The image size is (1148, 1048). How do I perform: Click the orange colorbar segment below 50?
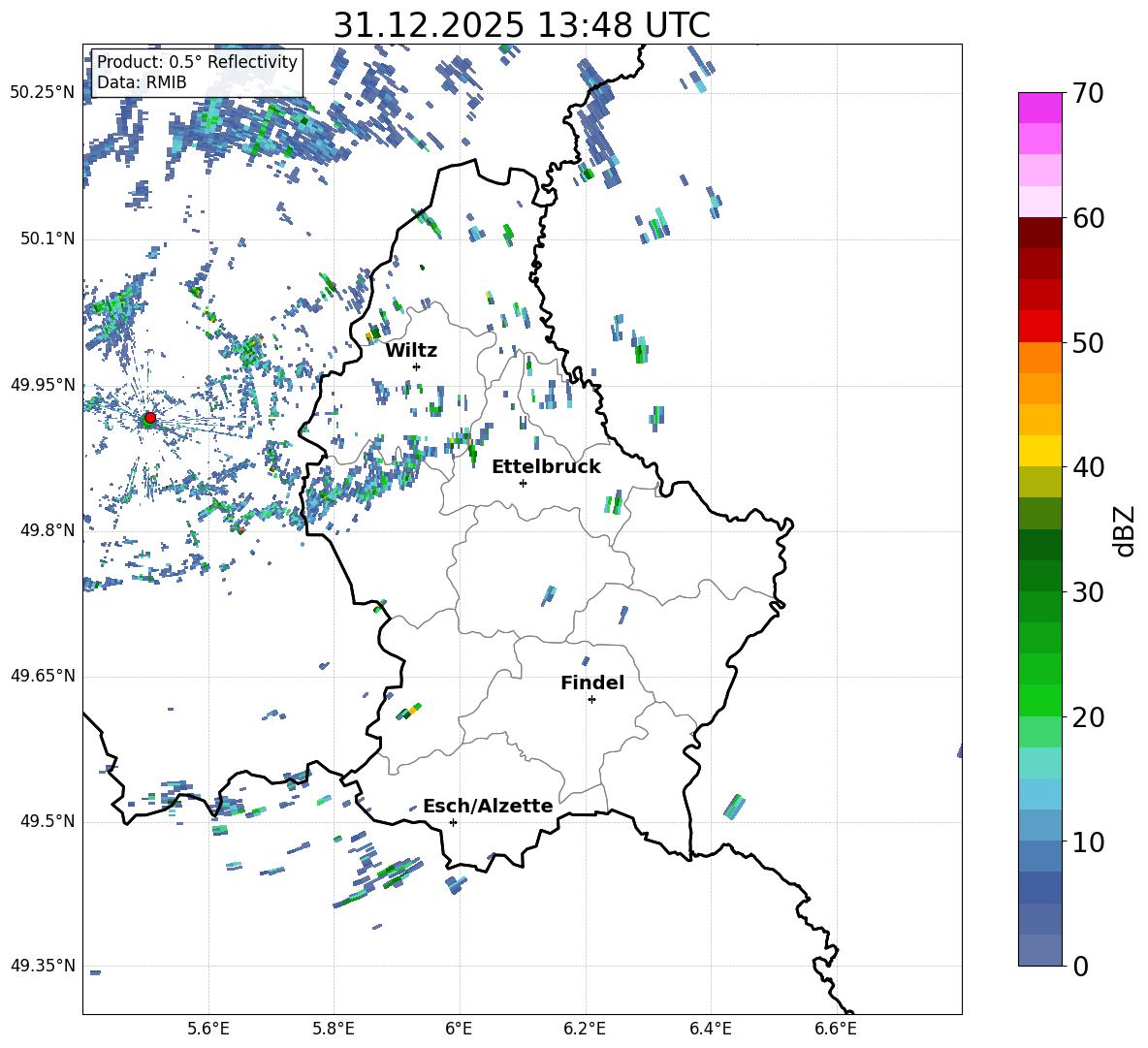1040,358
